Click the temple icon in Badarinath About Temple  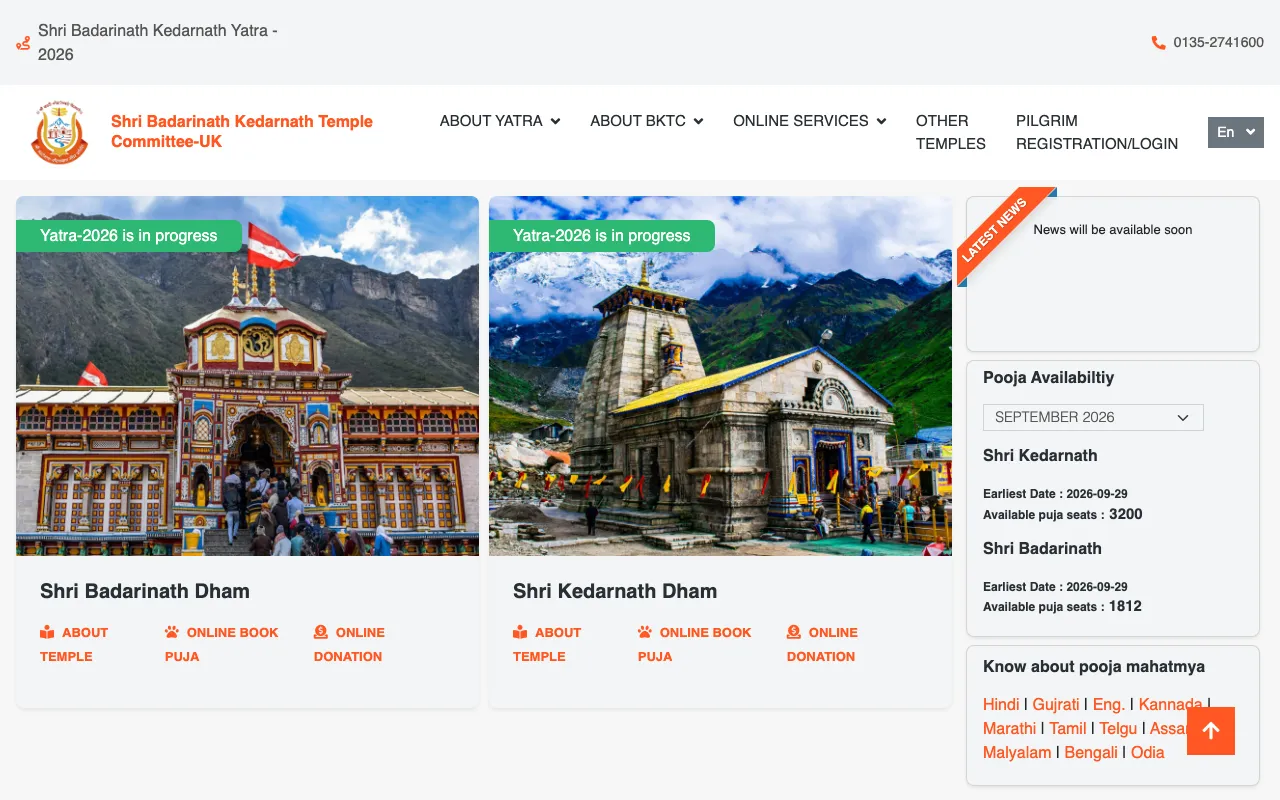tap(47, 632)
